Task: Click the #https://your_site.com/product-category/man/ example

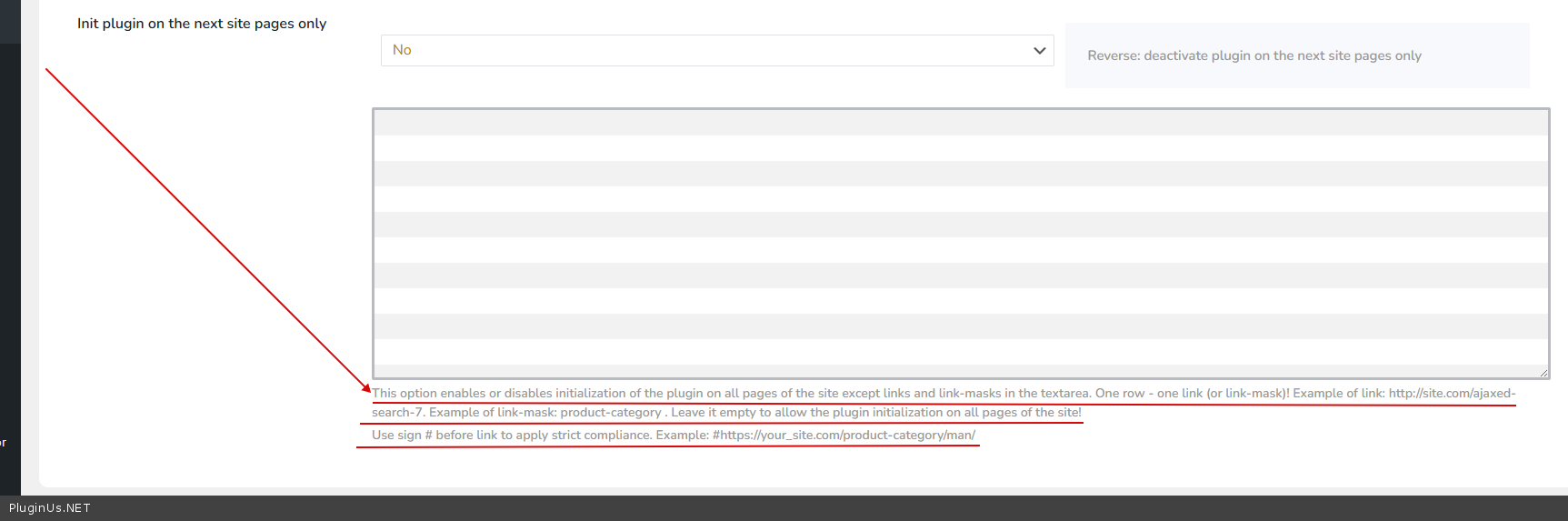Action: 844,436
